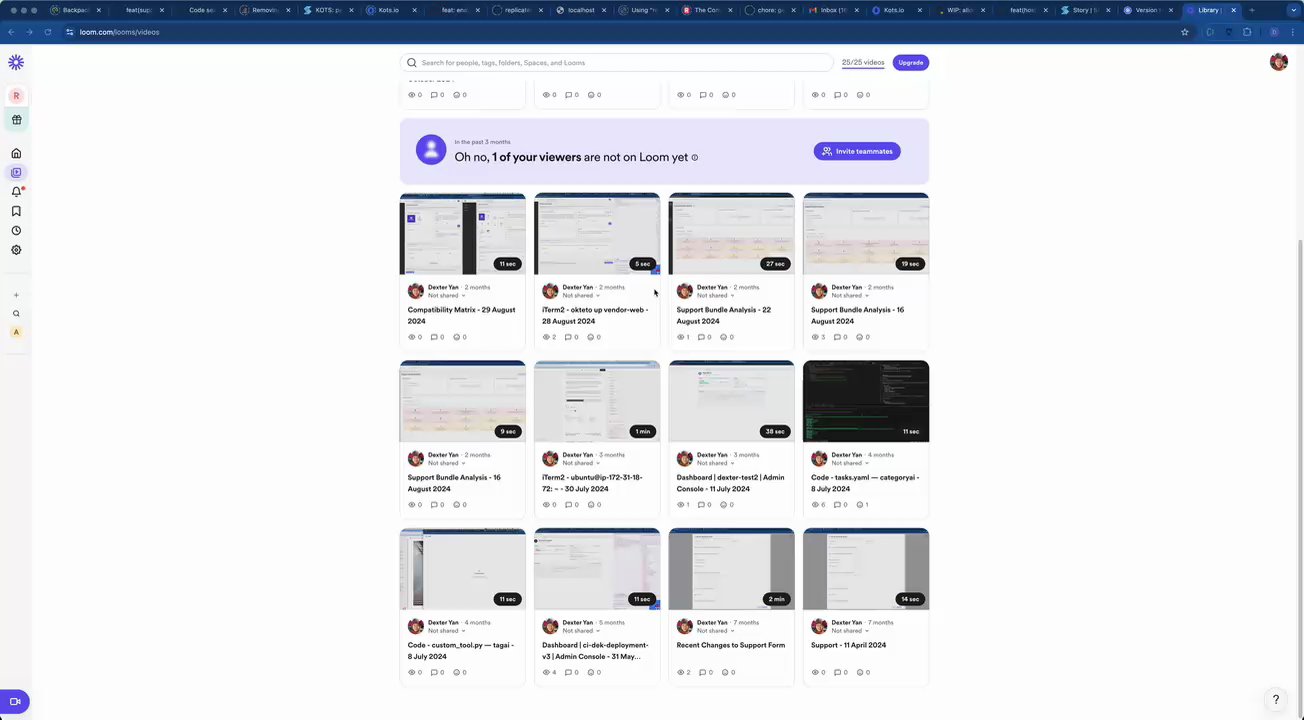This screenshot has width=1304, height=720.
Task: Expand 'Not shared' on Code - tasks.yaml card
Action: [850, 463]
